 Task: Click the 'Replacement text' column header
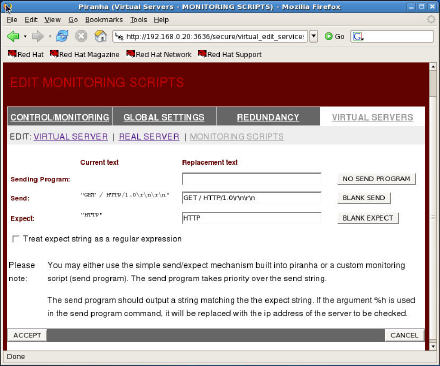[x=210, y=162]
